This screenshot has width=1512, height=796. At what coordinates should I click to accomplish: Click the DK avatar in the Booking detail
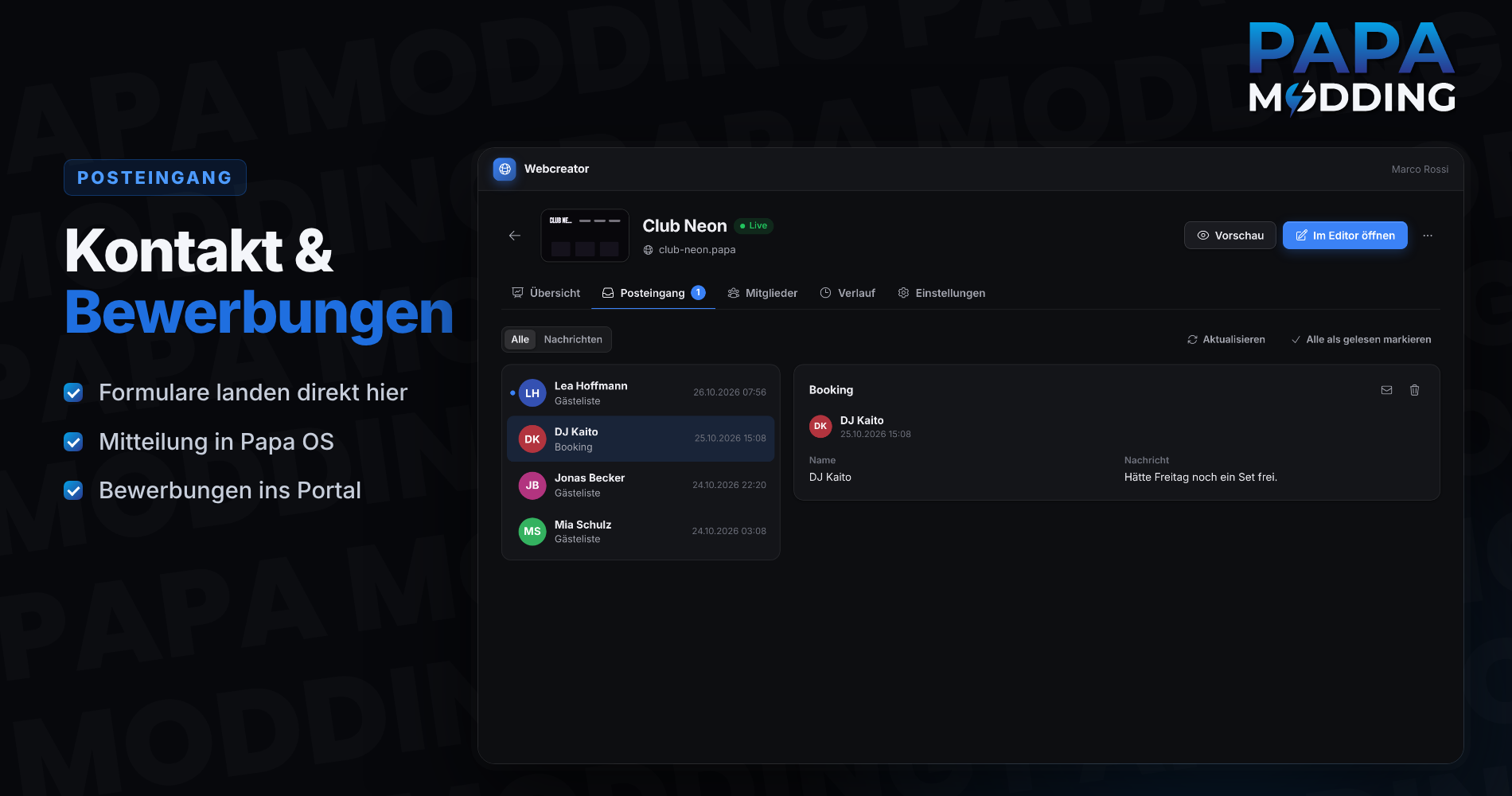(820, 426)
